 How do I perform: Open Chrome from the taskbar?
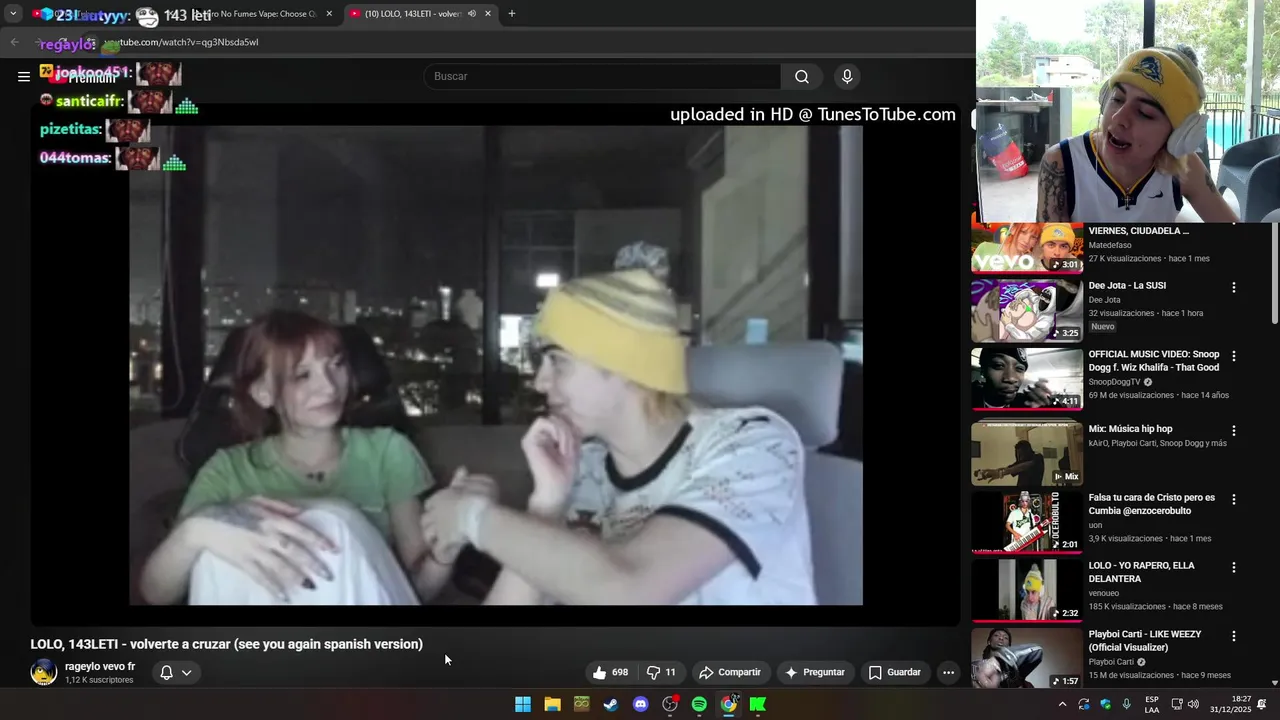point(729,704)
